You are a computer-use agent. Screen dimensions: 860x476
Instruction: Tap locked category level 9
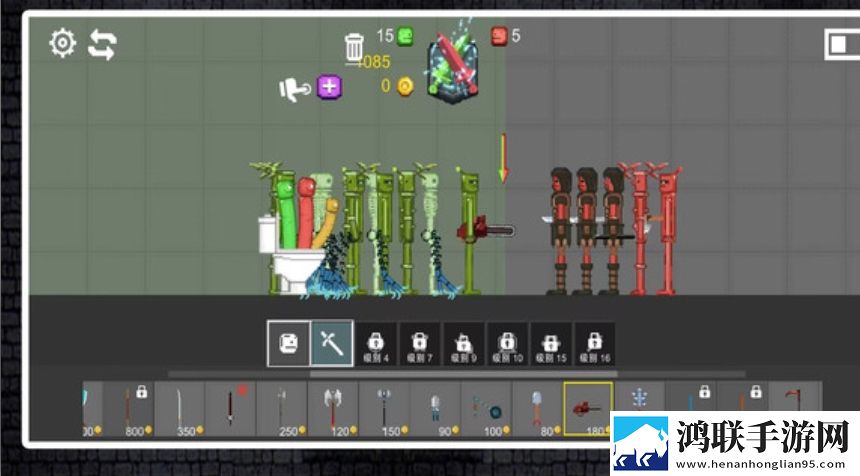click(463, 344)
